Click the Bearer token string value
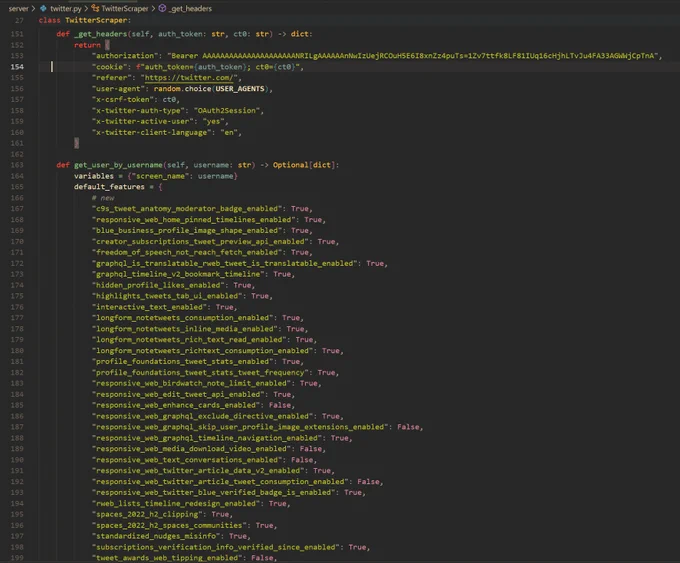The image size is (680, 563). [x=413, y=56]
